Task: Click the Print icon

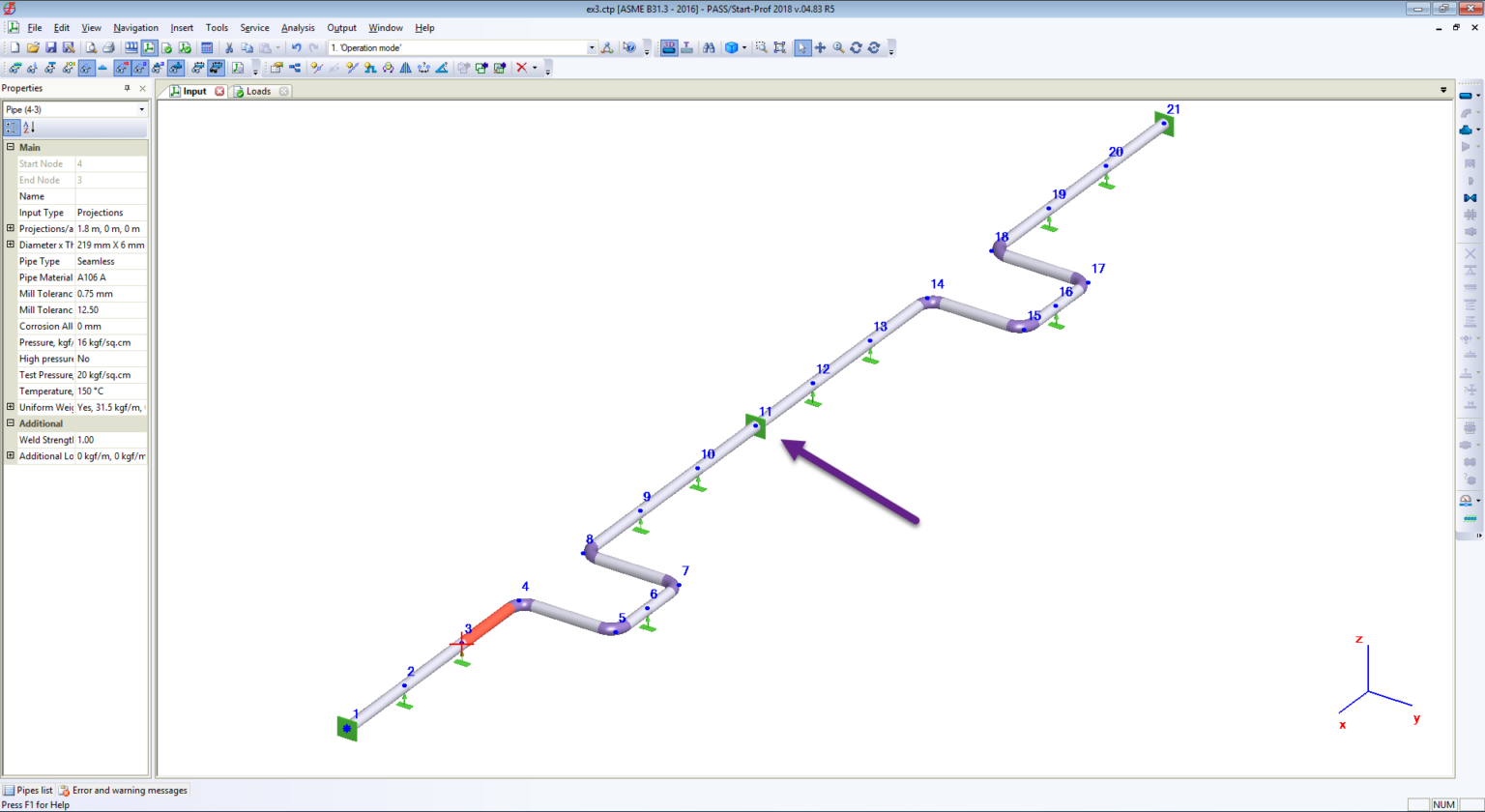Action: click(x=108, y=47)
